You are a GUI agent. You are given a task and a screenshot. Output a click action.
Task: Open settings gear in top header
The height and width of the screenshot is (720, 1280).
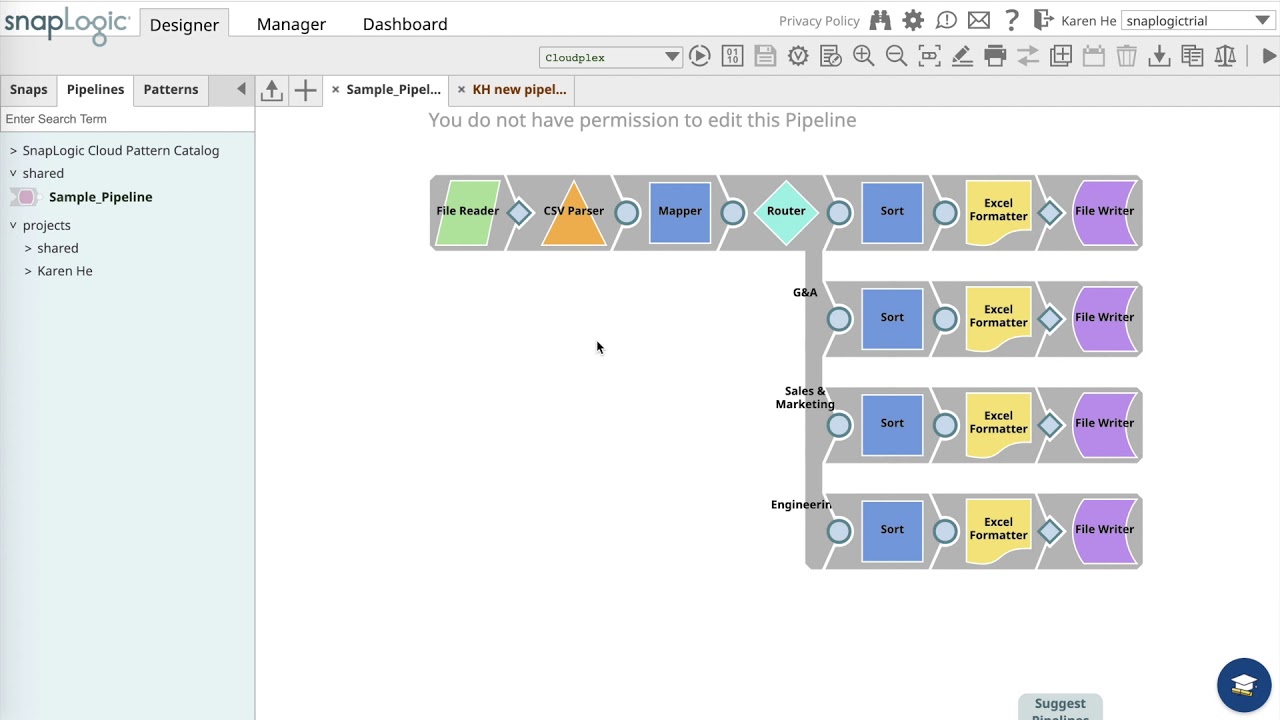click(913, 20)
